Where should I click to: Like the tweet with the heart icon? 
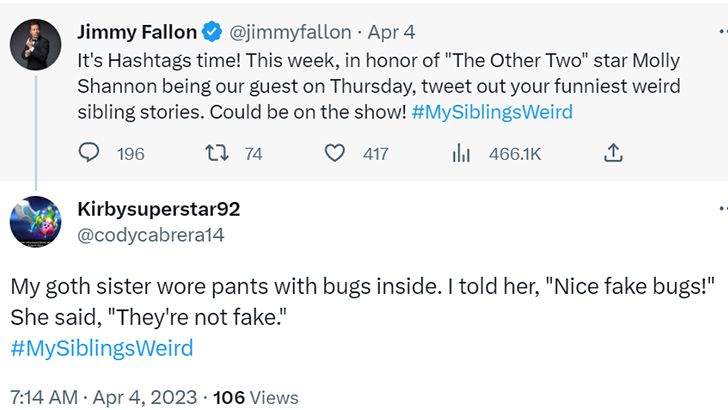pos(334,153)
